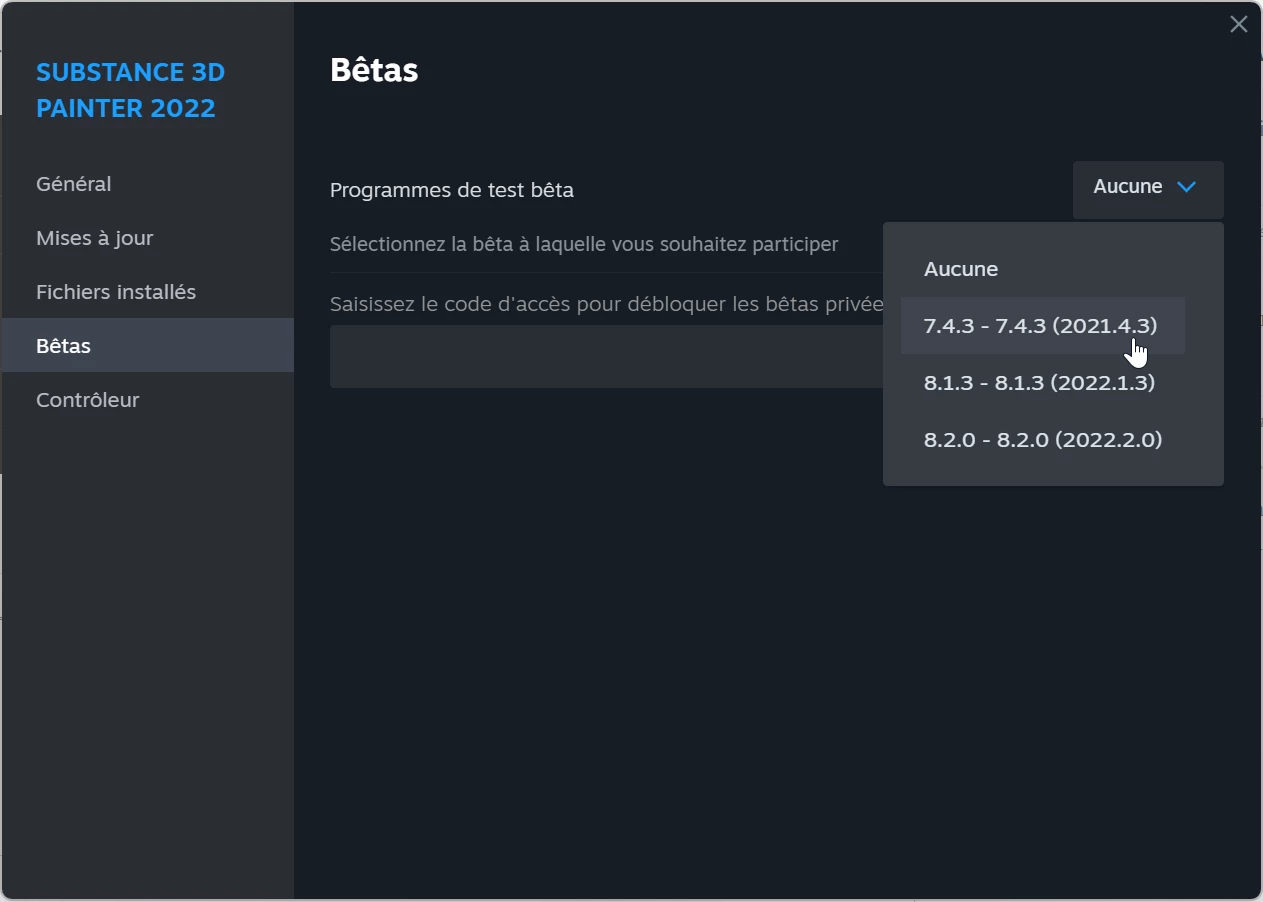Select beta 8.1.3 (2022.1.3)

pos(1043,383)
